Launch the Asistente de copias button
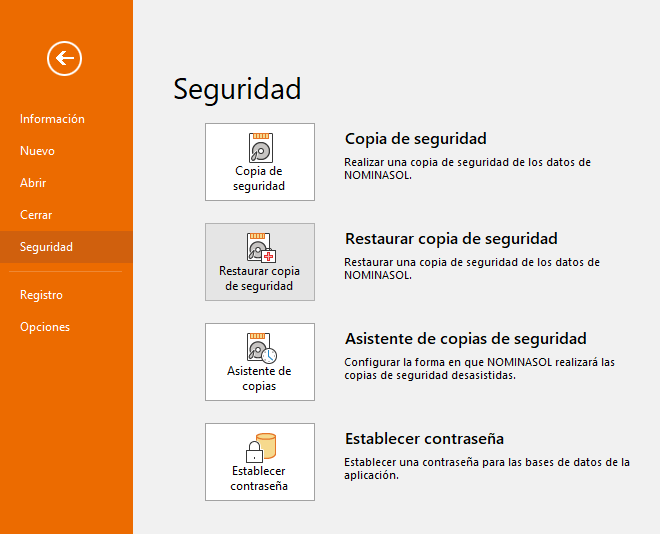The width and height of the screenshot is (660, 534). tap(260, 362)
